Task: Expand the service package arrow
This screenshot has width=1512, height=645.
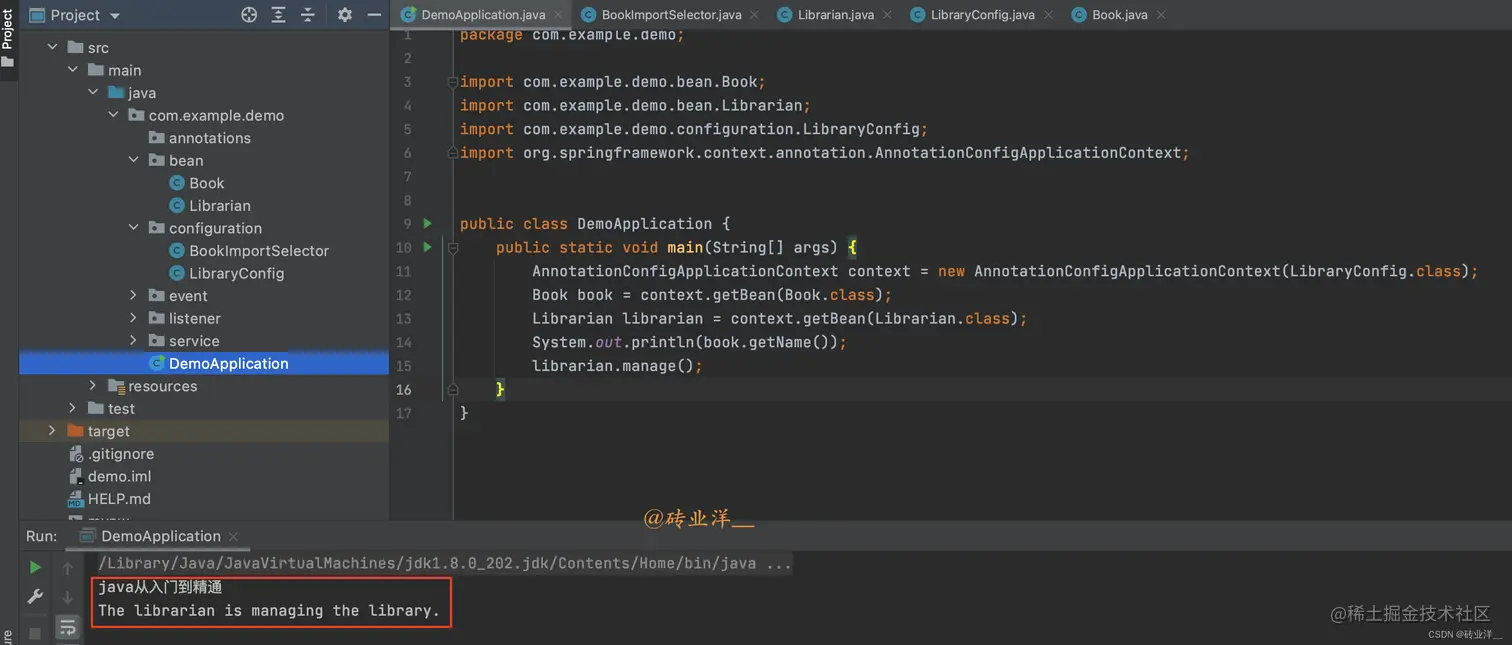Action: [134, 341]
